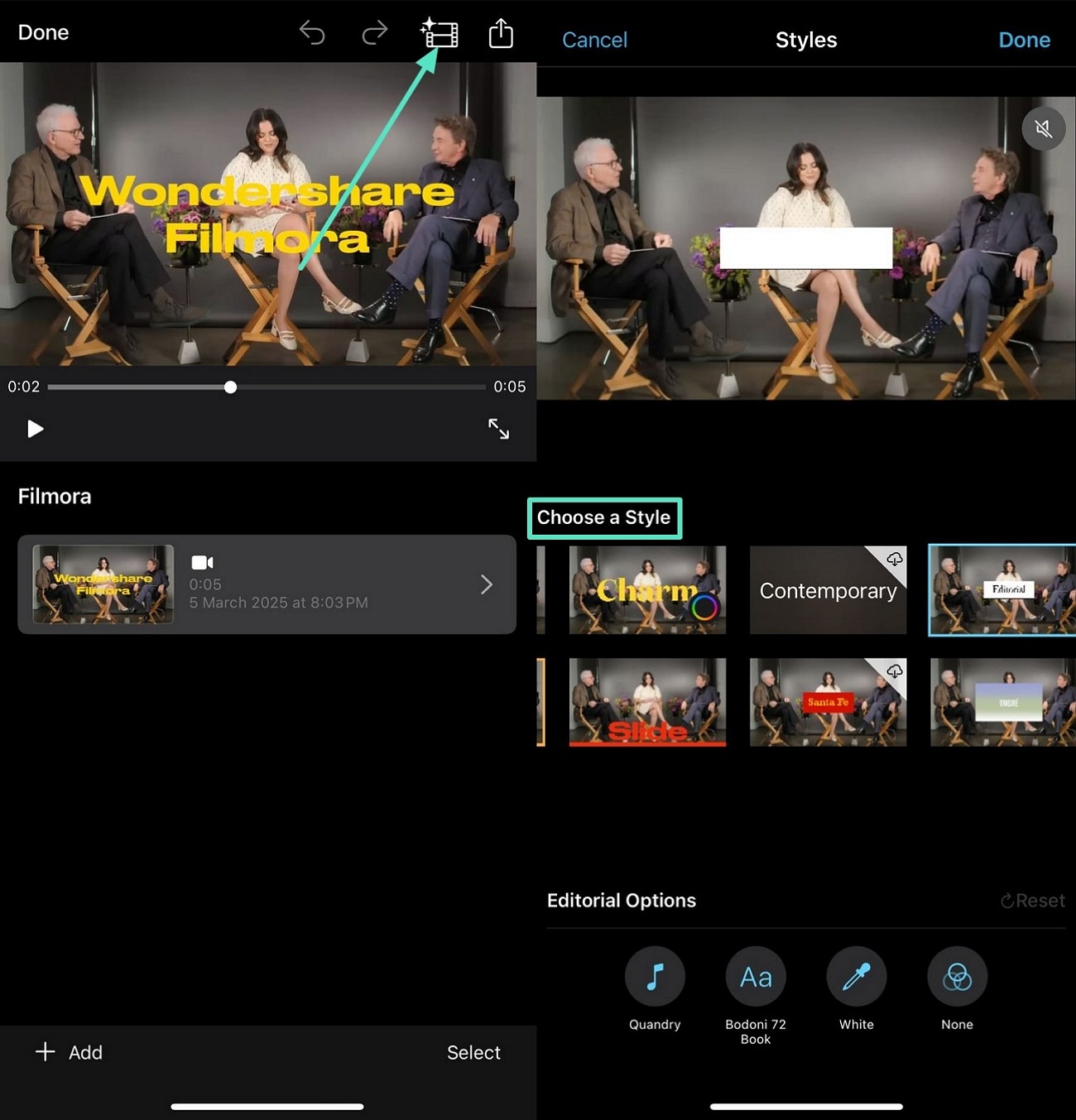Viewport: 1076px width, 1120px height.
Task: Tap the clip date 5 March 2025 text
Action: tap(279, 603)
